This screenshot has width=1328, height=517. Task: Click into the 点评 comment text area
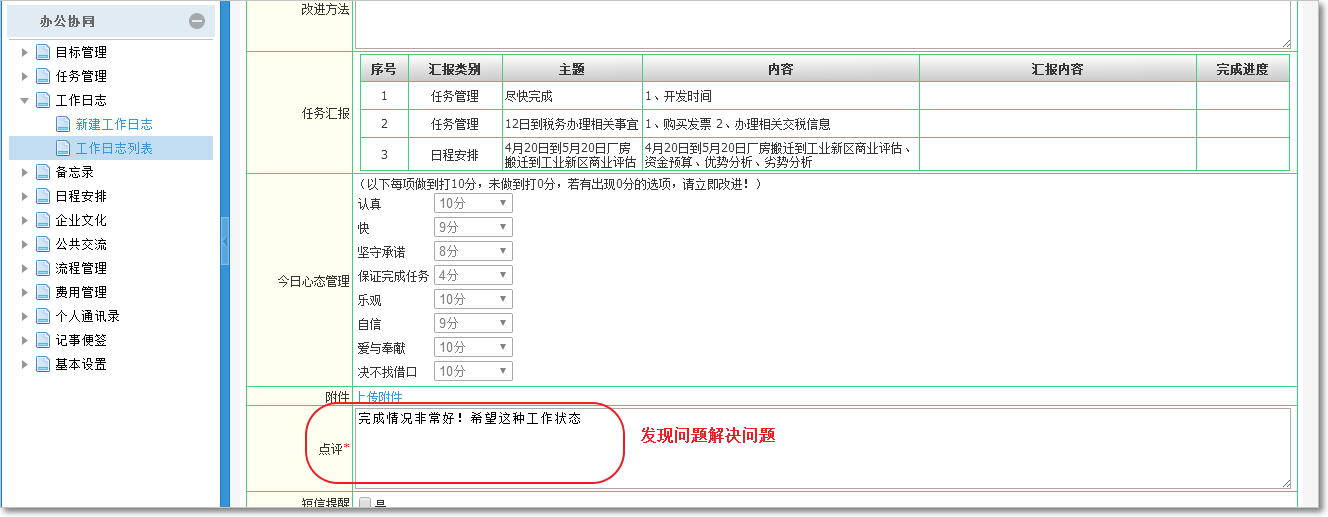coord(822,448)
